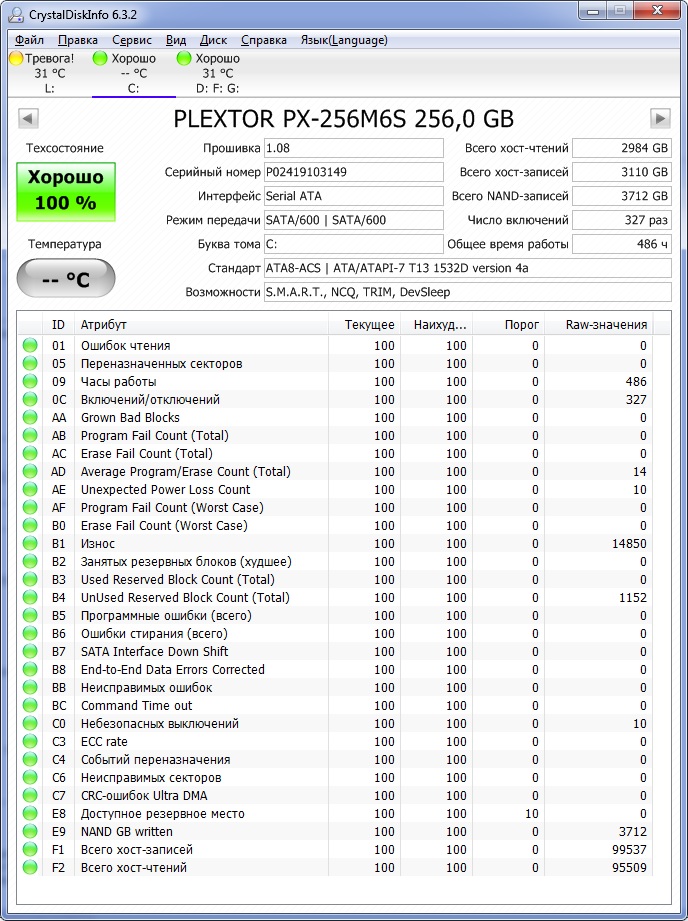Go to previous disk arrow
Image resolution: width=688 pixels, height=921 pixels.
tap(28, 118)
